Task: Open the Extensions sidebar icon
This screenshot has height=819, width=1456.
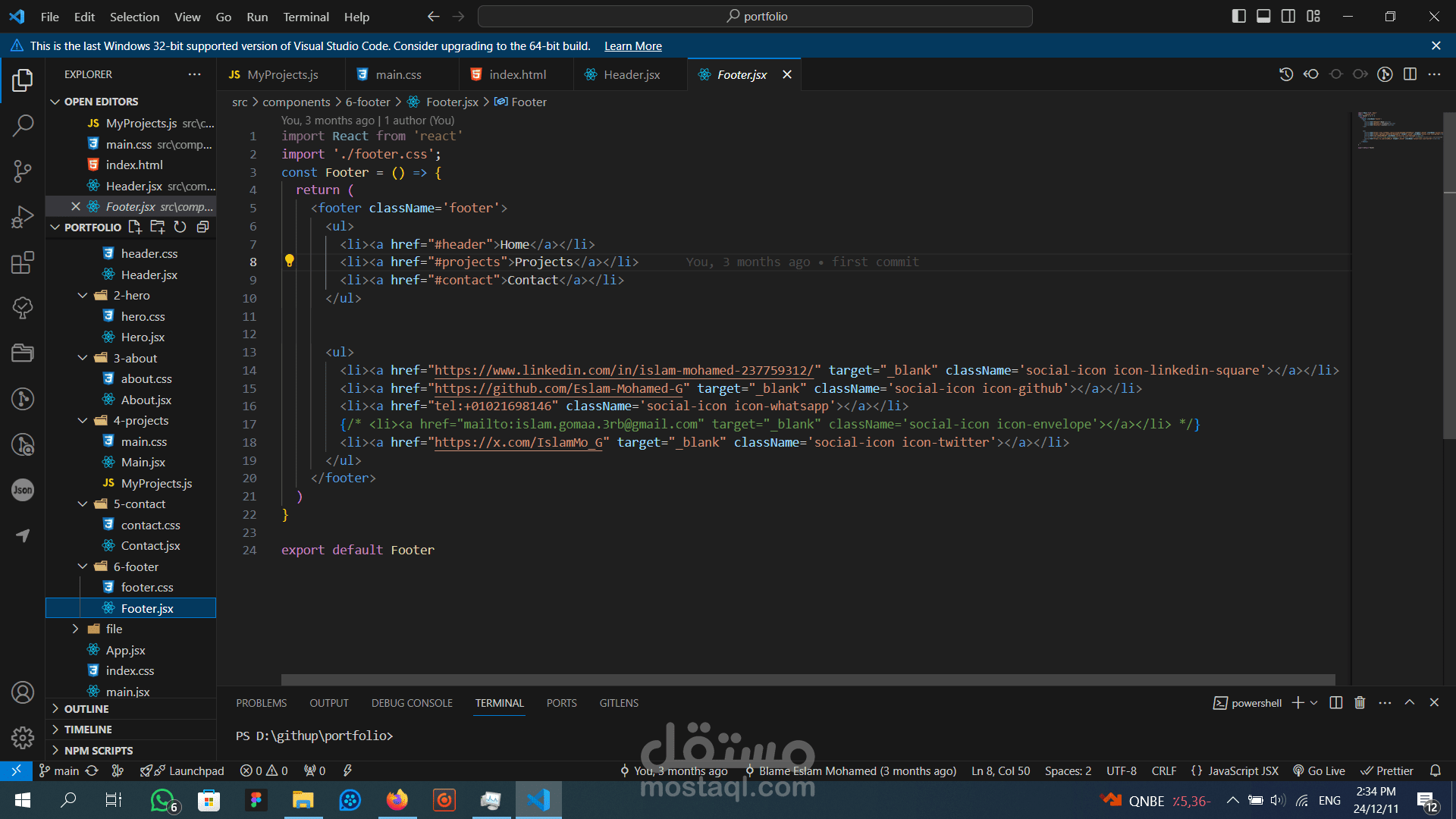Action: point(23,262)
